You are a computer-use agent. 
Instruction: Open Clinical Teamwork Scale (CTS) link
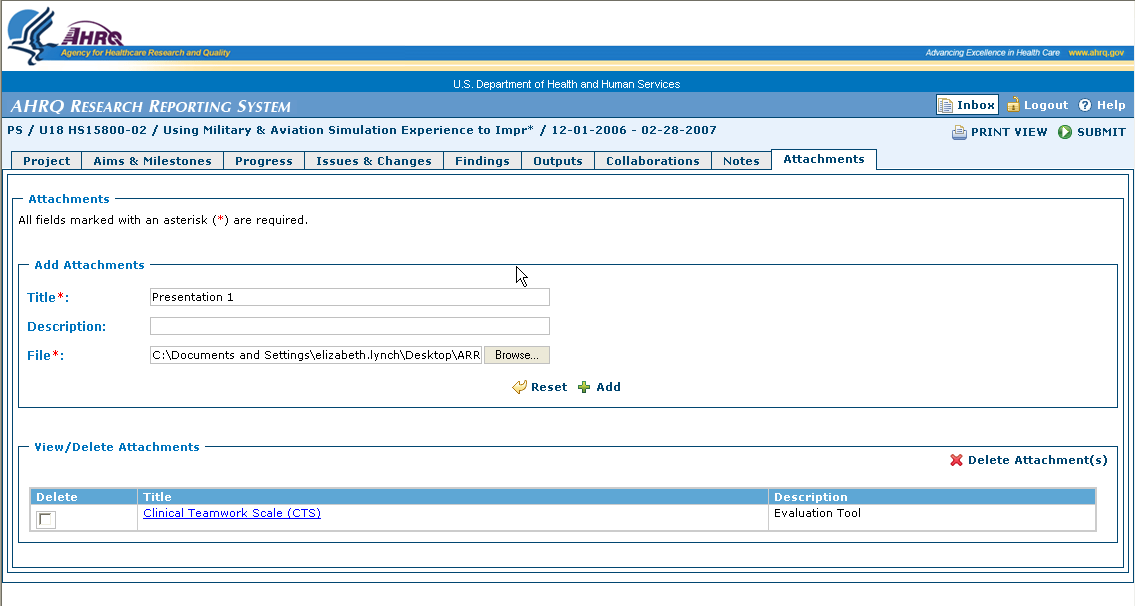pyautogui.click(x=232, y=513)
